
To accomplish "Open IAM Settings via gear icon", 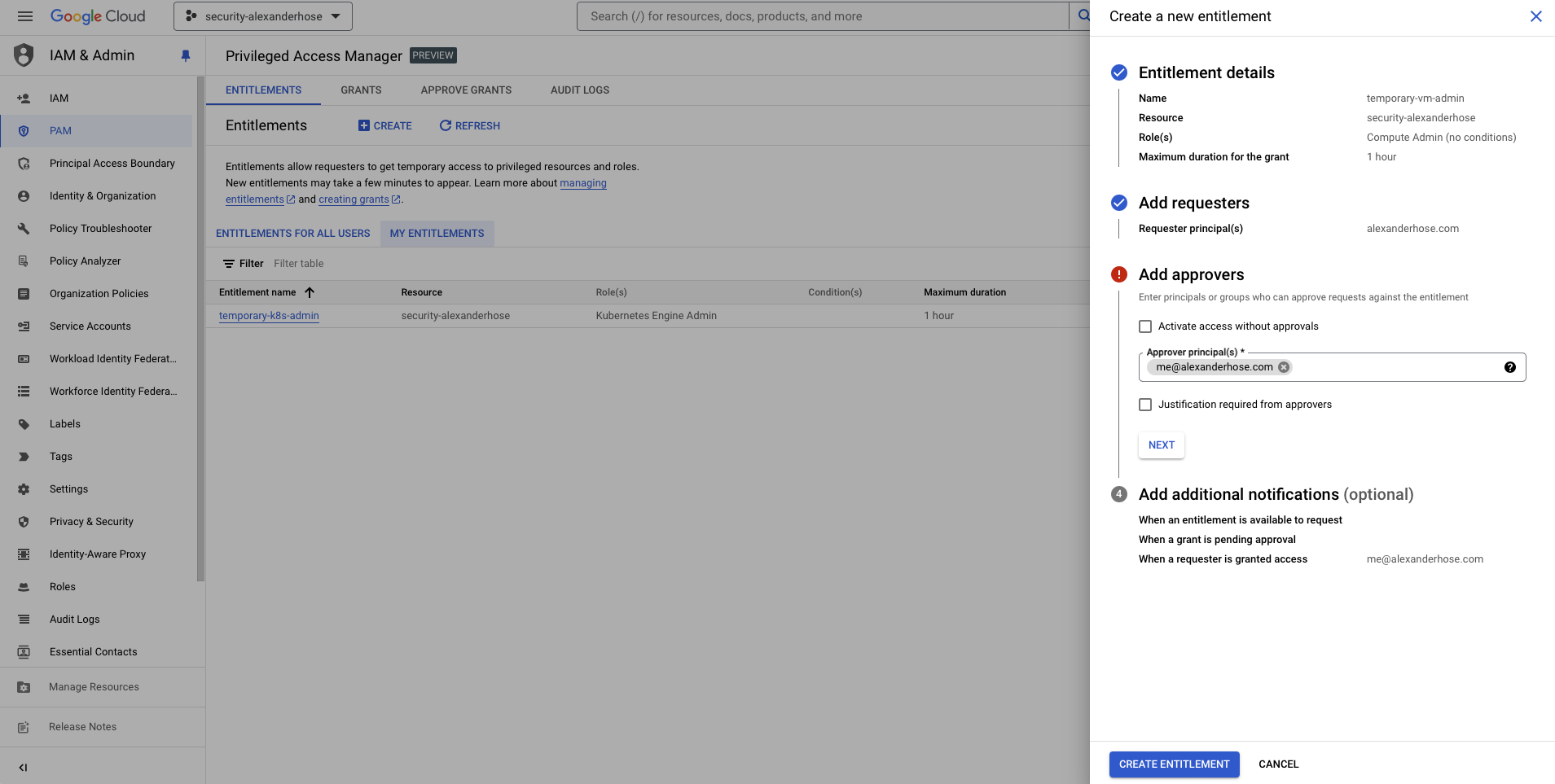I will tap(68, 488).
